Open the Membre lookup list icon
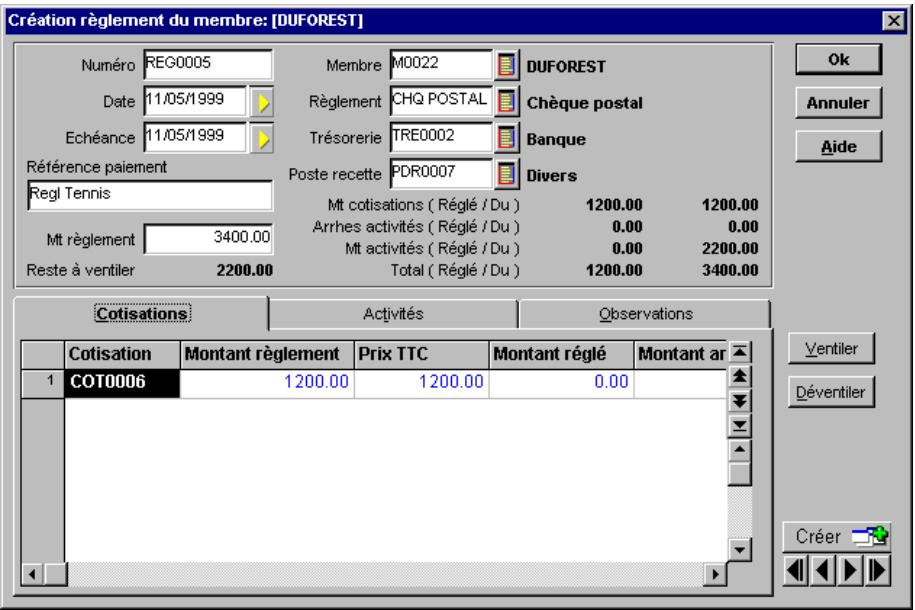This screenshot has height=610, width=915. pyautogui.click(x=506, y=65)
